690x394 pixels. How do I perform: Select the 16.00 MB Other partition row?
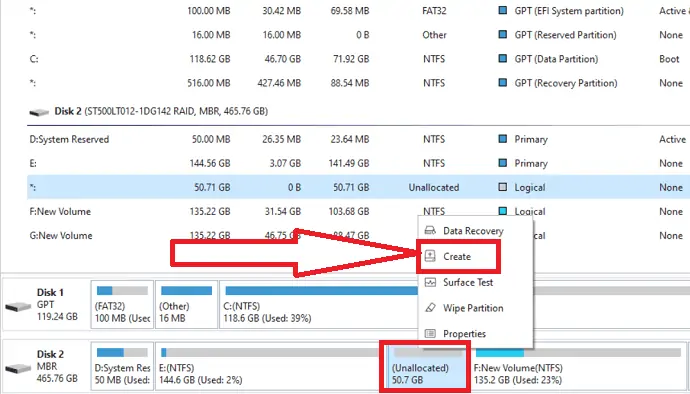pos(358,34)
